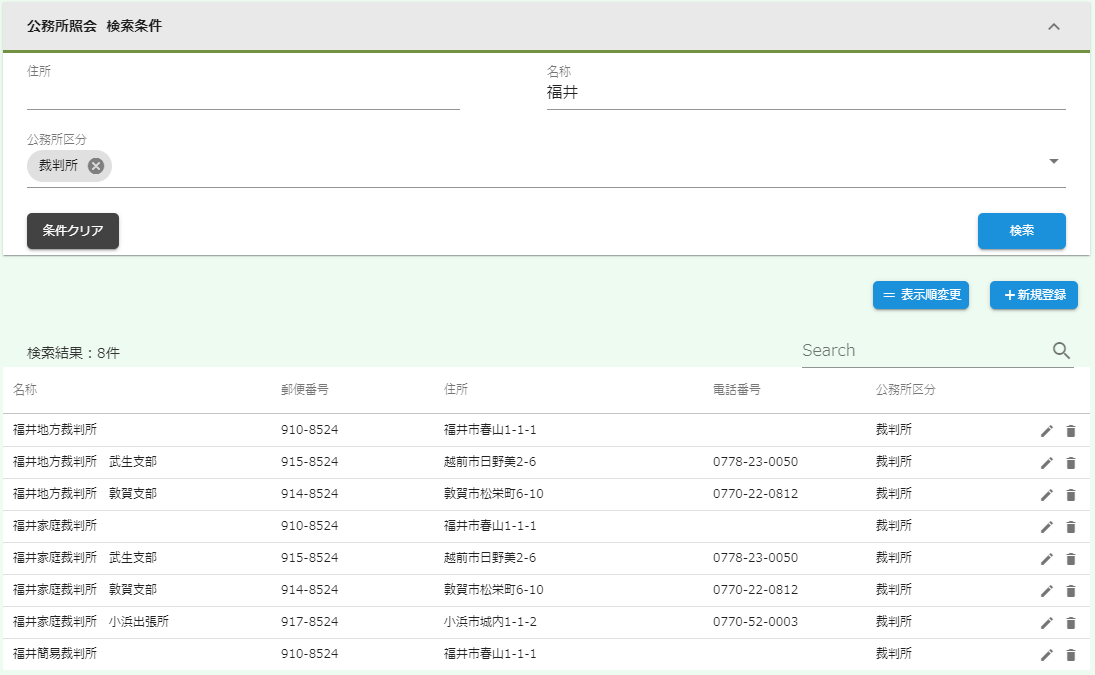Click edit pencil for 福井地方裁判所 武生支部
1095x675 pixels.
1047,463
